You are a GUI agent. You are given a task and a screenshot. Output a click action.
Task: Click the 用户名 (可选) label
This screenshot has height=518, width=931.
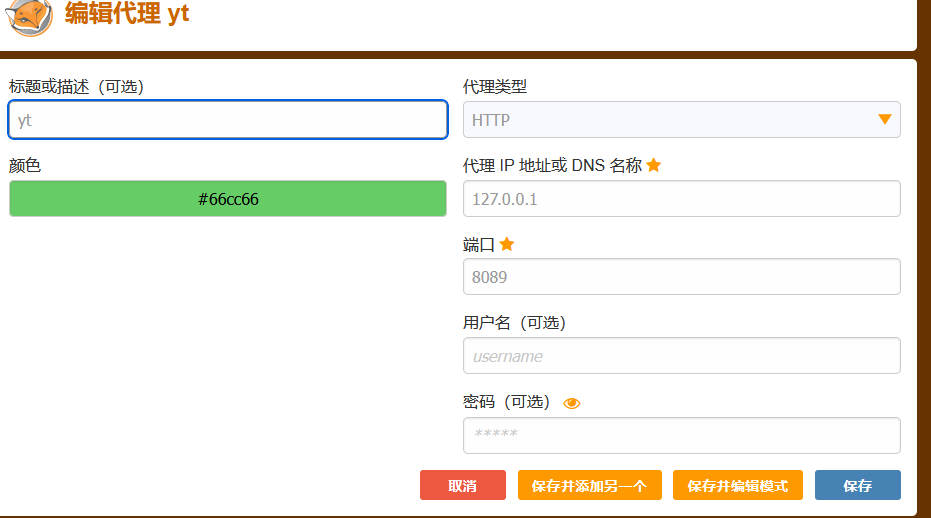pyautogui.click(x=514, y=323)
